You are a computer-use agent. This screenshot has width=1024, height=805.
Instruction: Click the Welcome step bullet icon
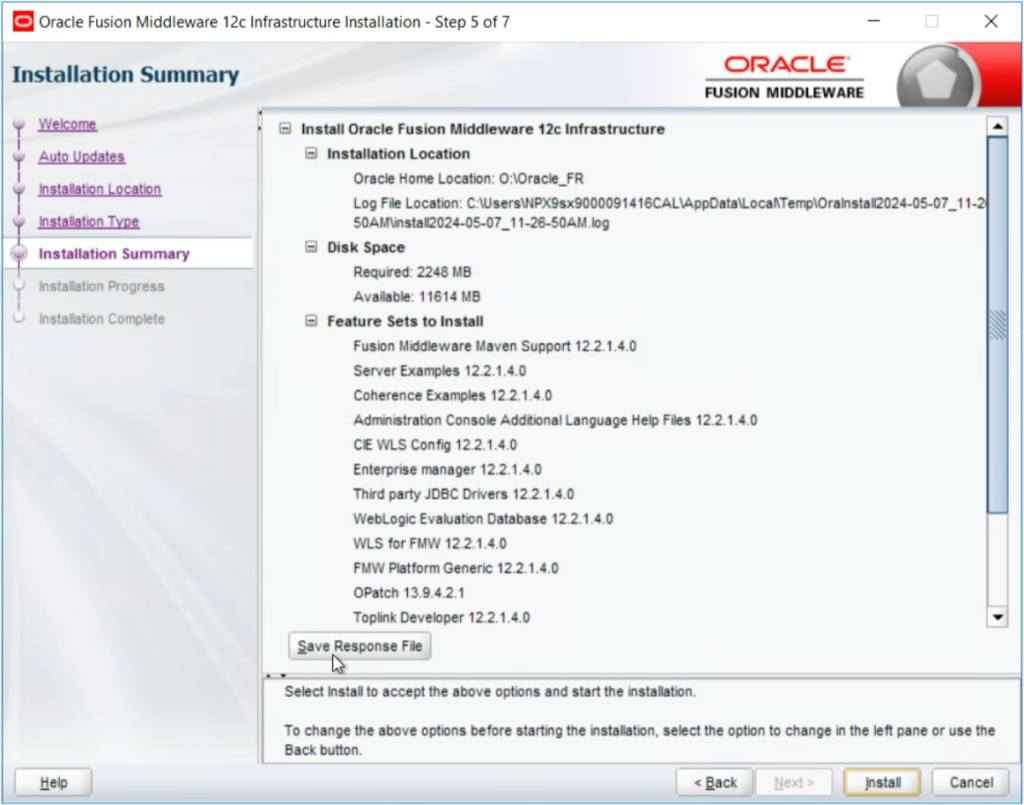pos(19,124)
